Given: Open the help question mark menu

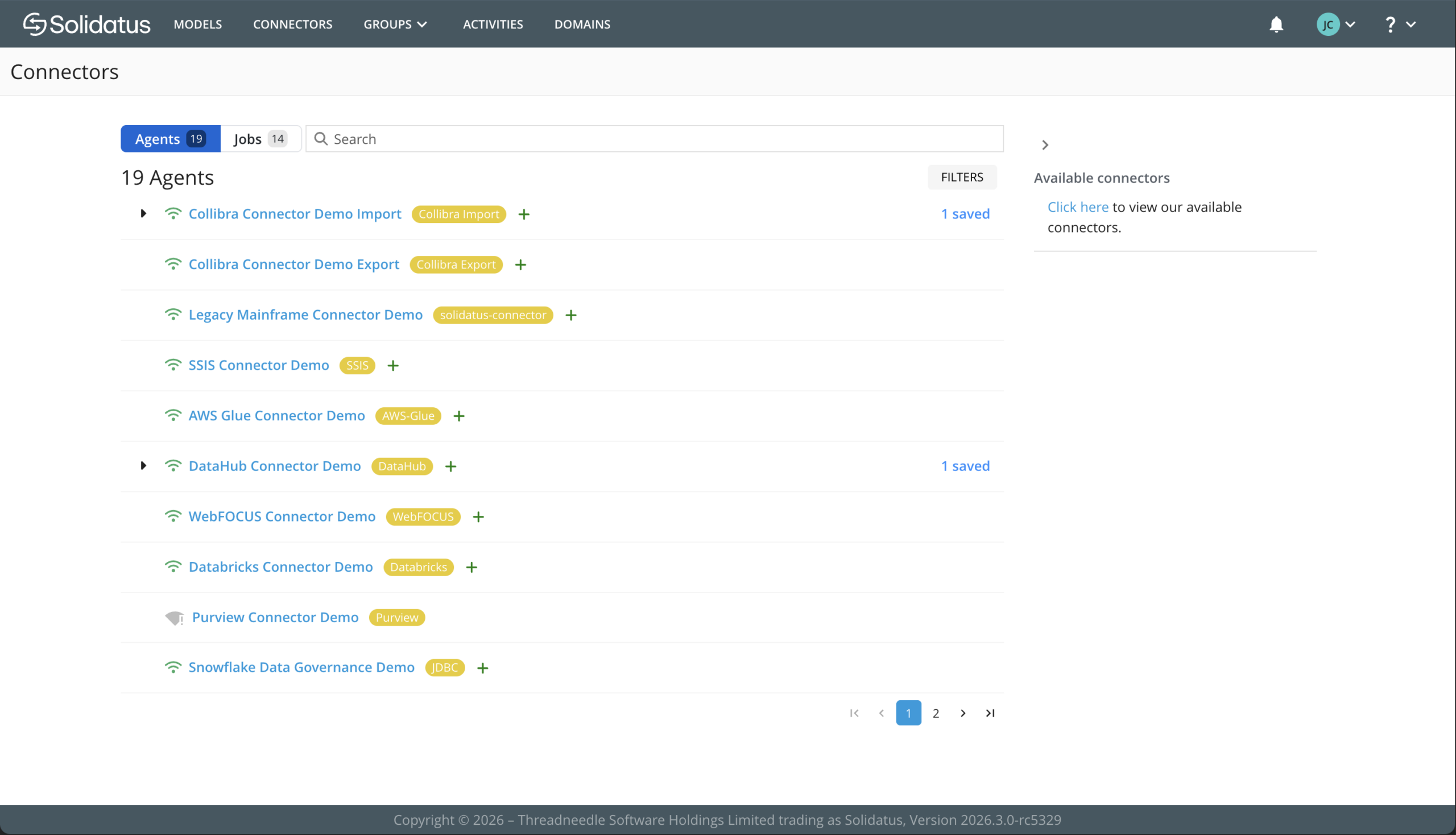Looking at the screenshot, I should click(x=1400, y=24).
